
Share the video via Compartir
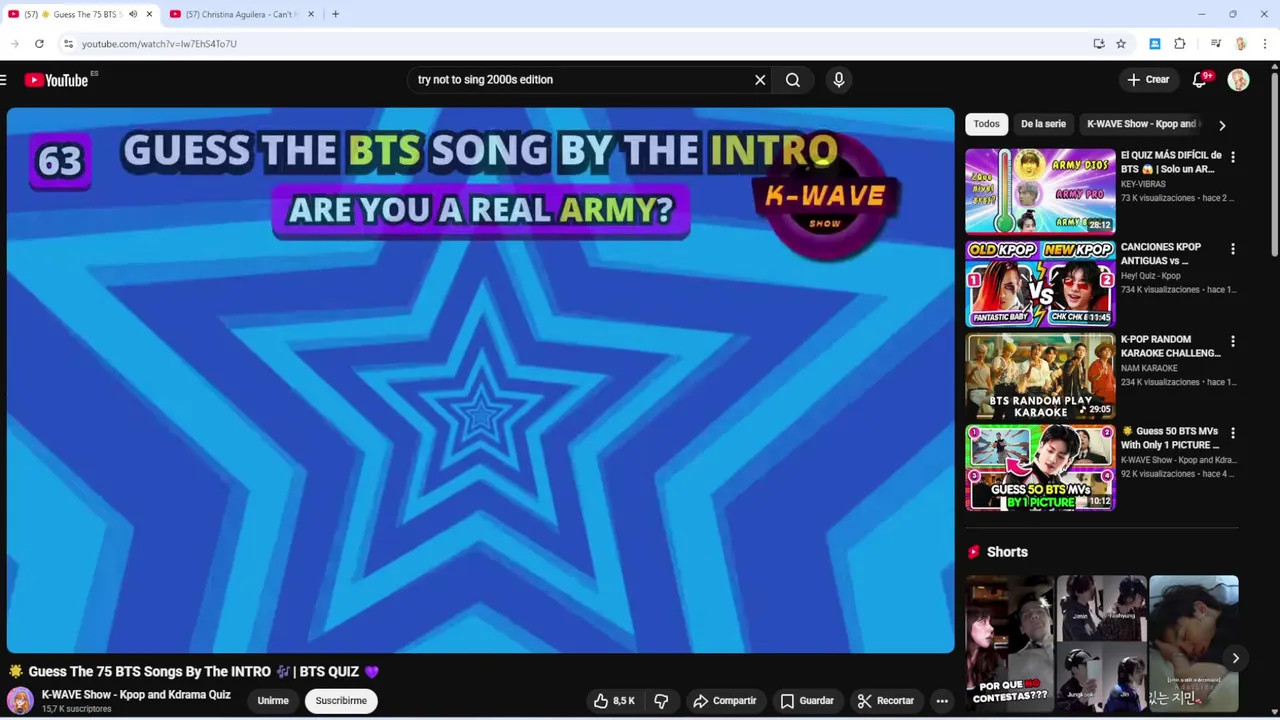click(724, 701)
